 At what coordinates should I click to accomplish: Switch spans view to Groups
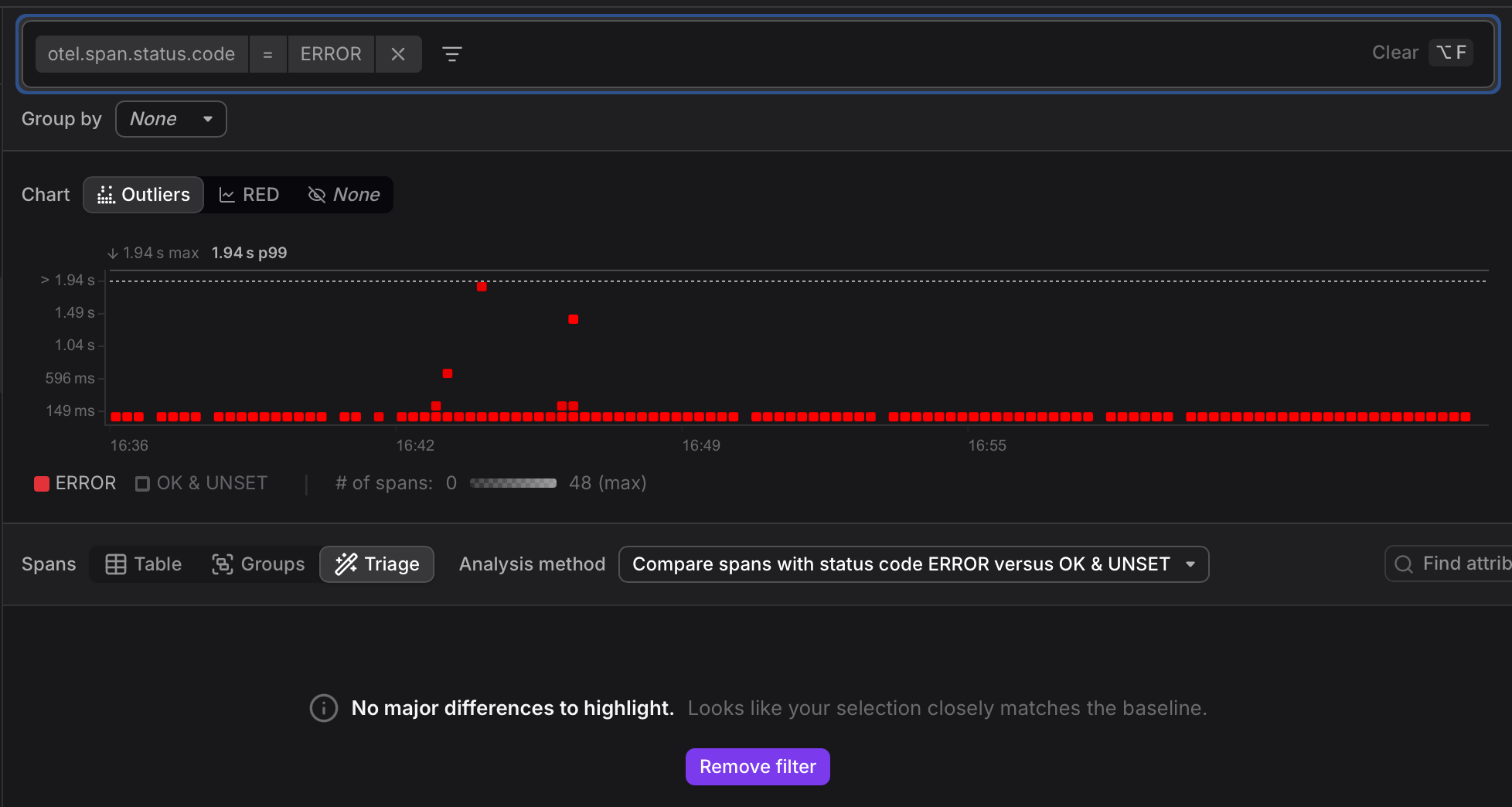coord(258,564)
